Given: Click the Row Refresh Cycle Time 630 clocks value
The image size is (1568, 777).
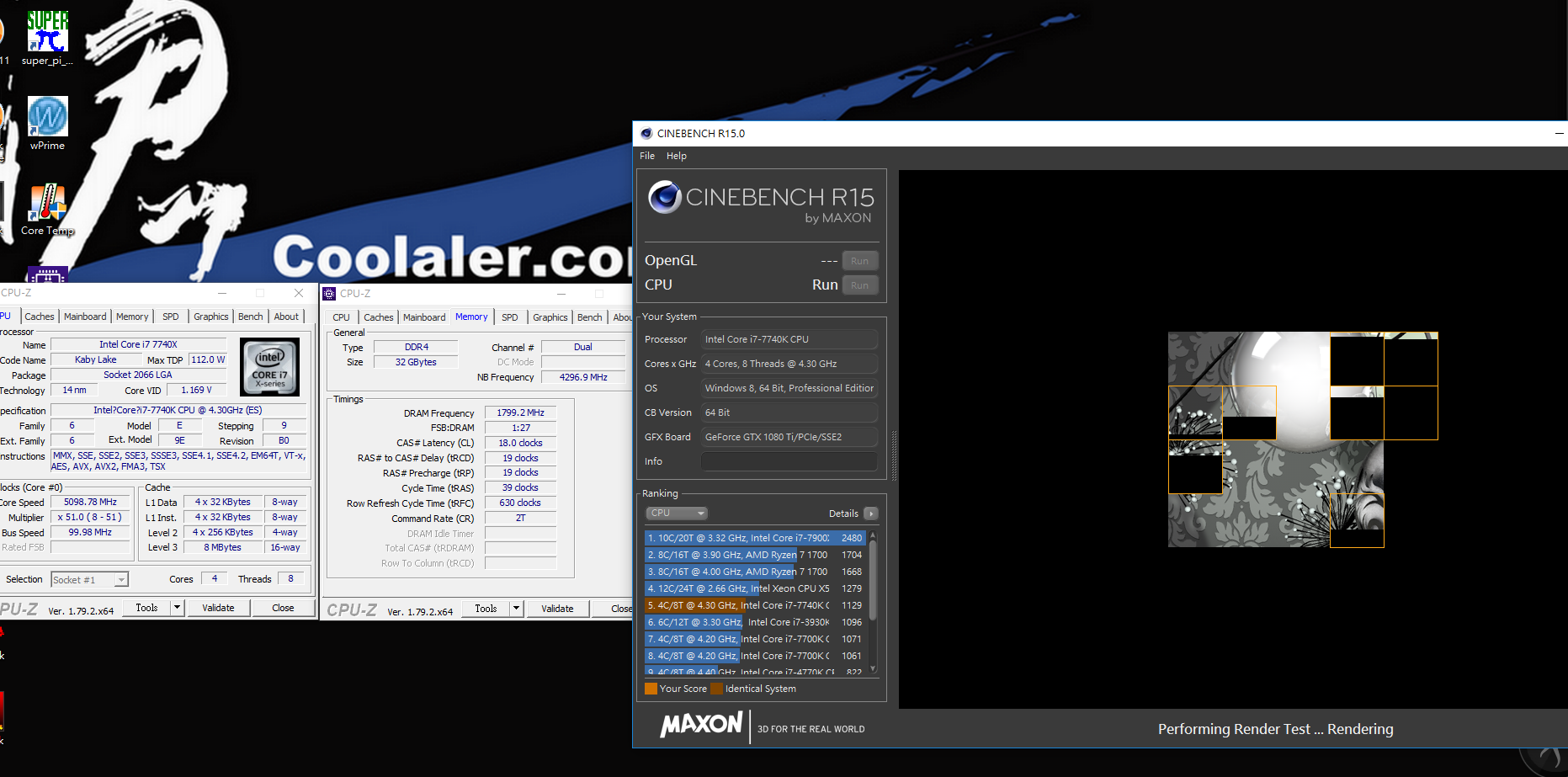Looking at the screenshot, I should (x=520, y=503).
